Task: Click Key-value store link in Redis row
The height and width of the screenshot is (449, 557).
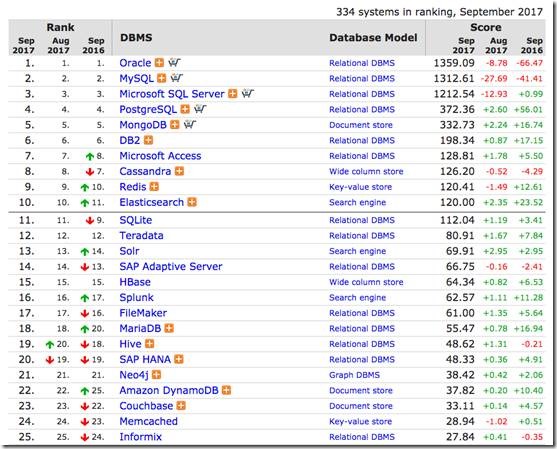Action: point(361,187)
